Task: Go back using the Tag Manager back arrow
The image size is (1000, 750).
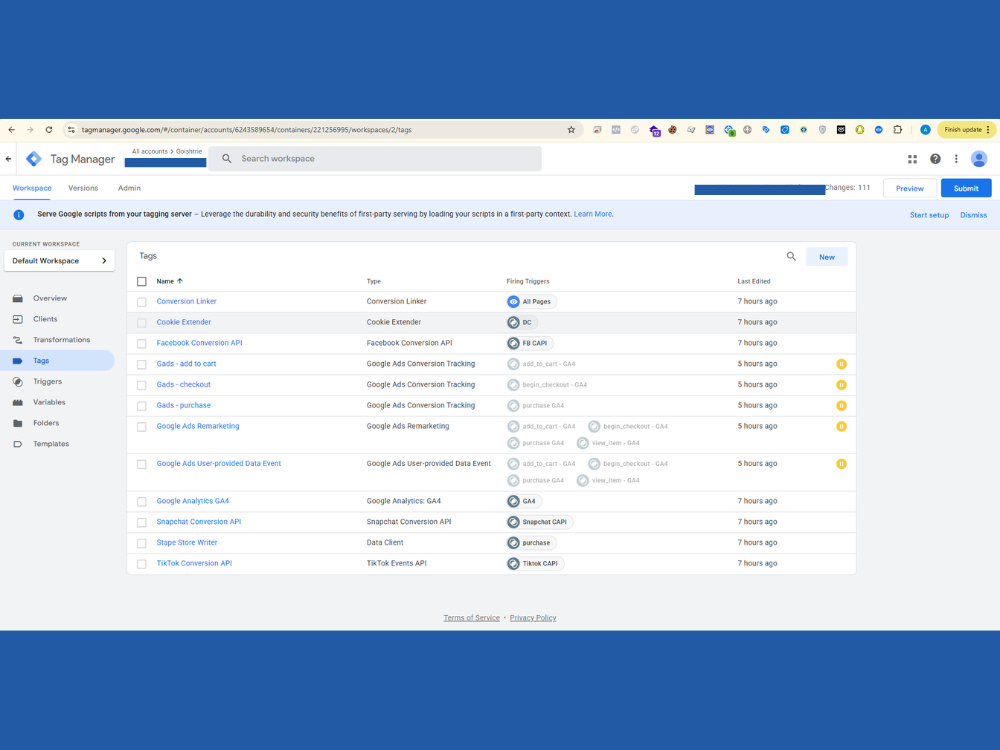Action: coord(8,159)
